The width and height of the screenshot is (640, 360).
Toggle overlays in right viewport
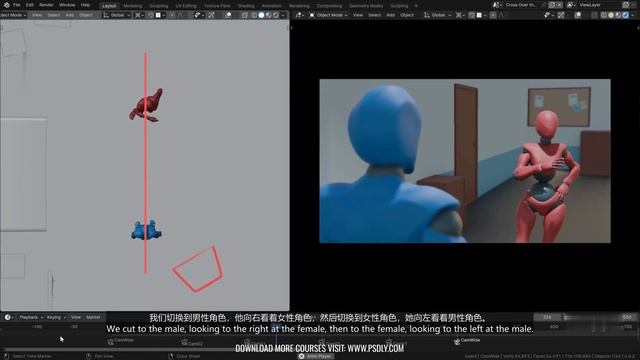(578, 15)
